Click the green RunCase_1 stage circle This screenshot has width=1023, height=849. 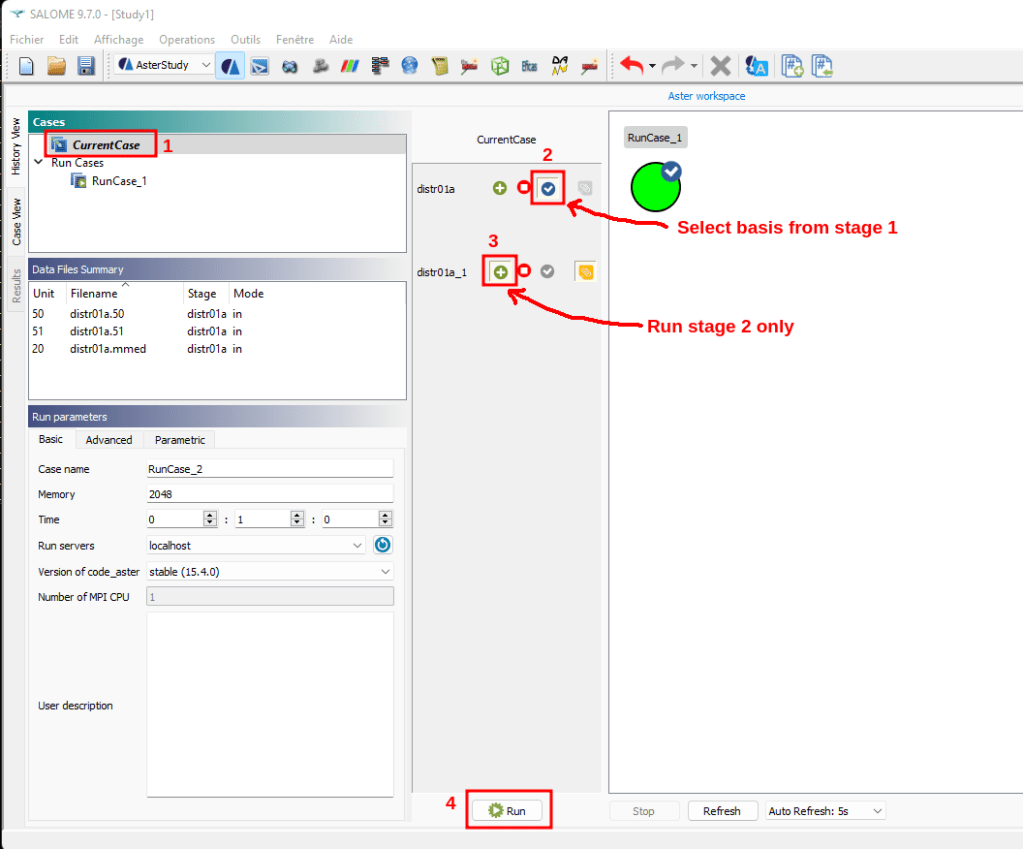[x=655, y=187]
